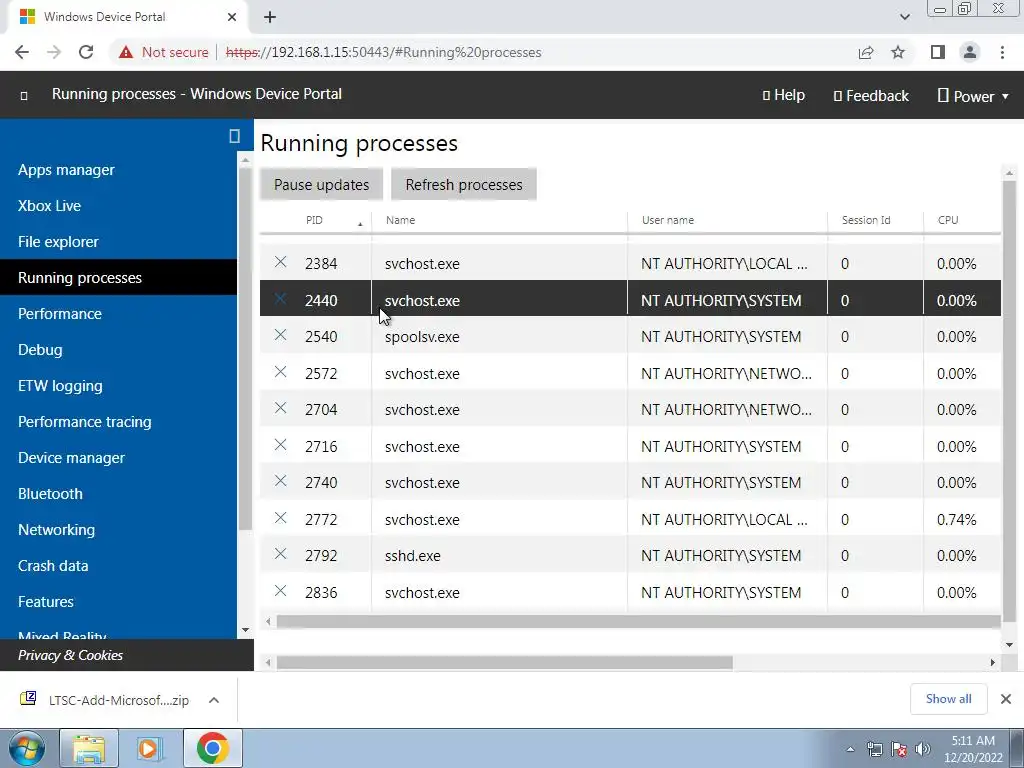
Task: Share this page via share icon
Action: tap(866, 52)
